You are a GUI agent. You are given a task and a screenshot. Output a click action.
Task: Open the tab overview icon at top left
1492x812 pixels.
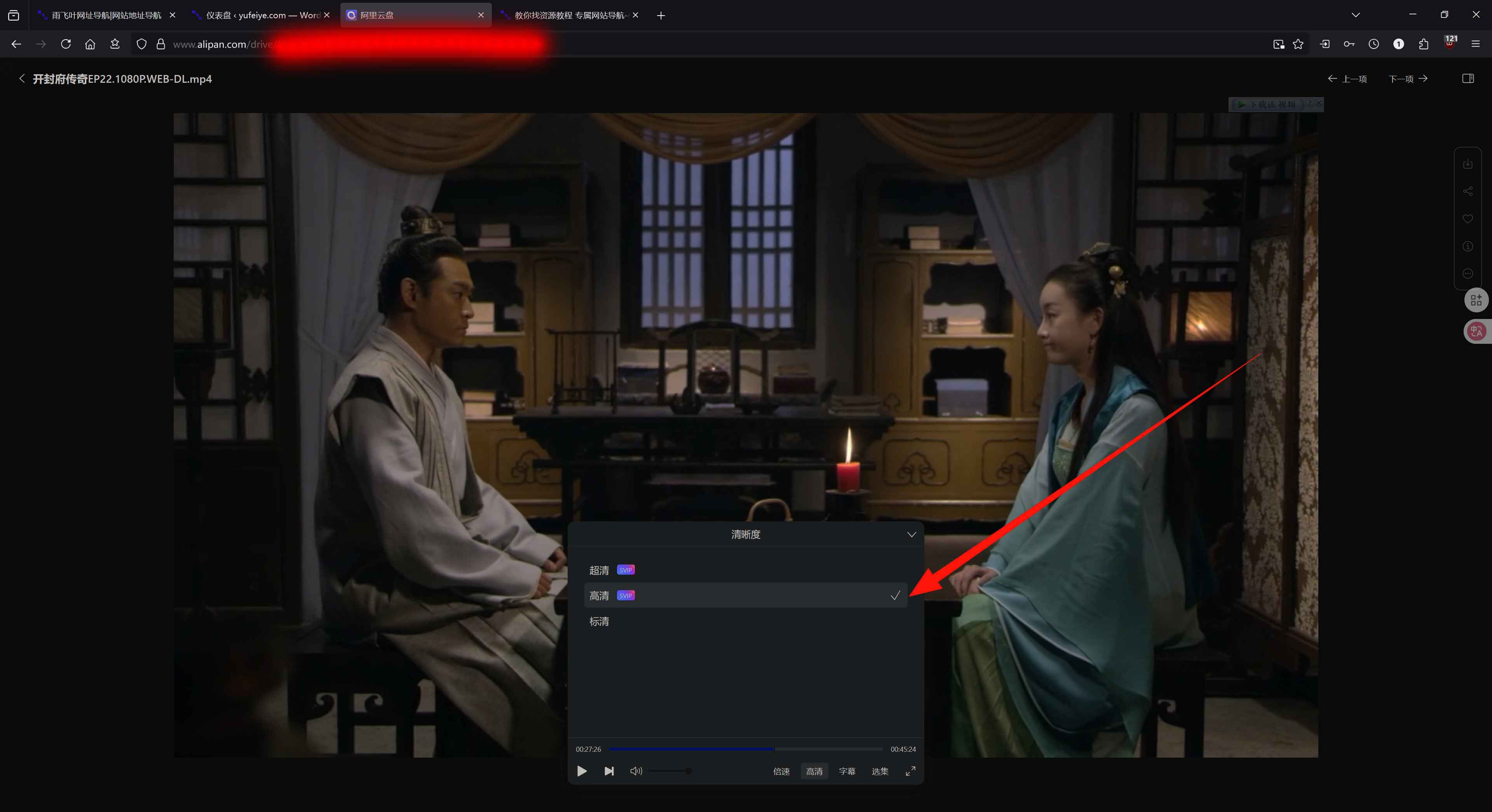[14, 16]
